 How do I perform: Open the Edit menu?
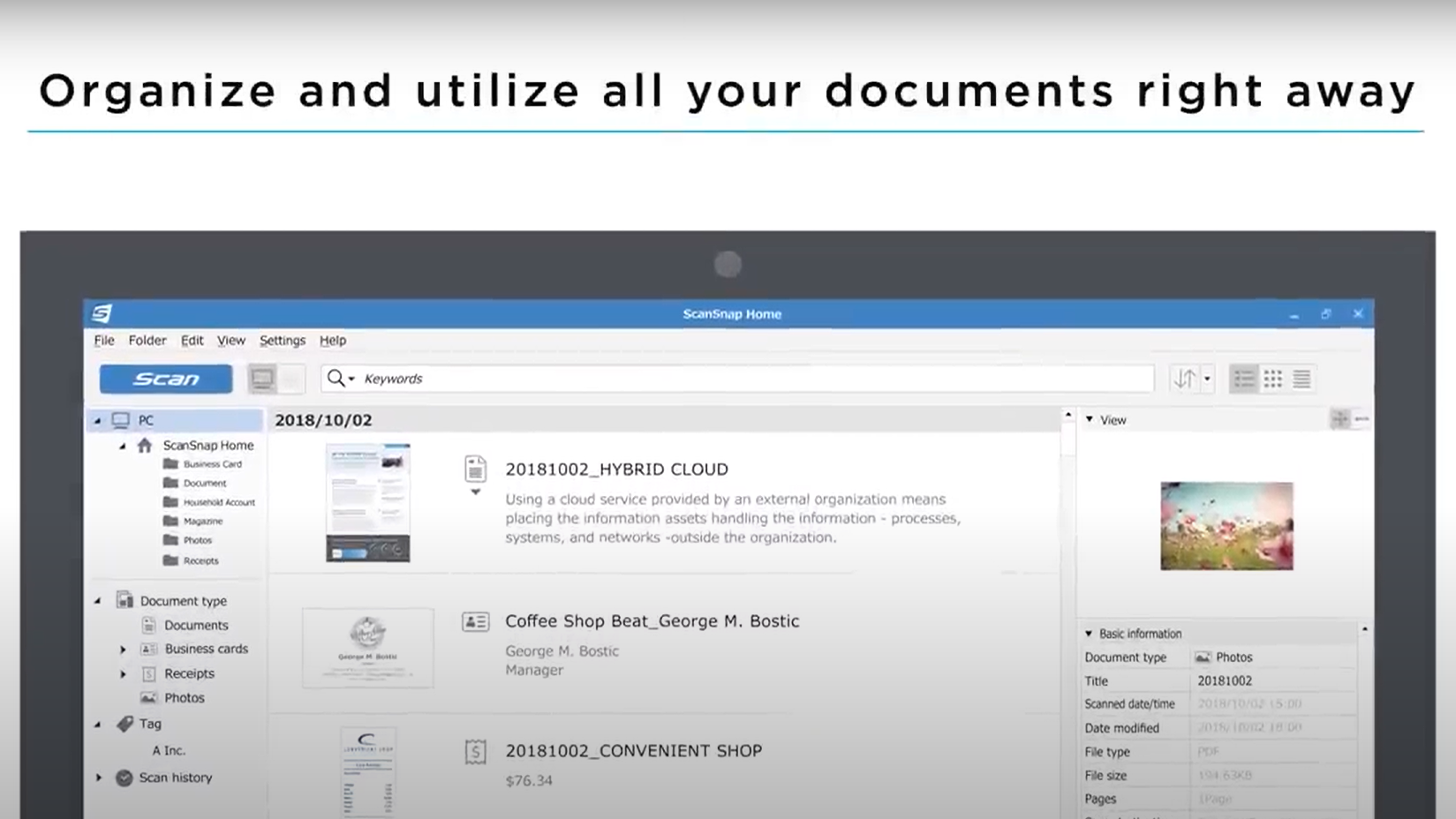tap(192, 340)
